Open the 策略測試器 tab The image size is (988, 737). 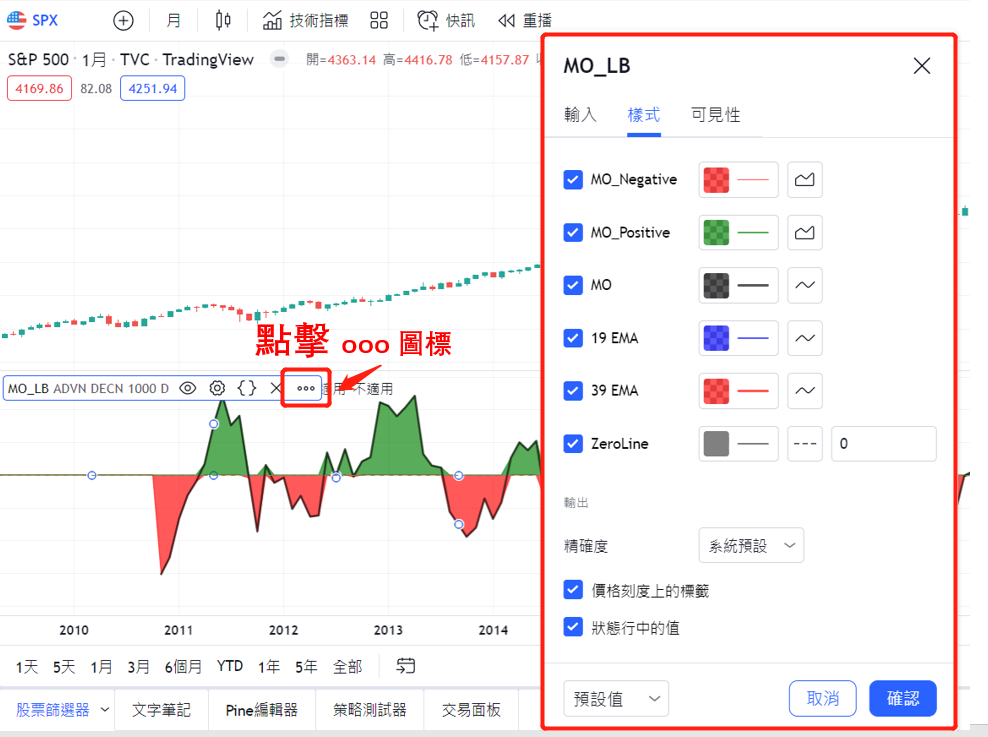[x=370, y=710]
